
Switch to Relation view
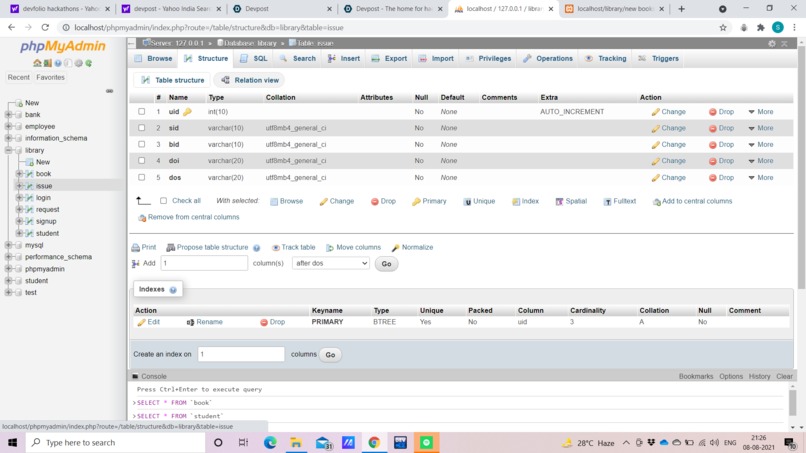pos(250,80)
